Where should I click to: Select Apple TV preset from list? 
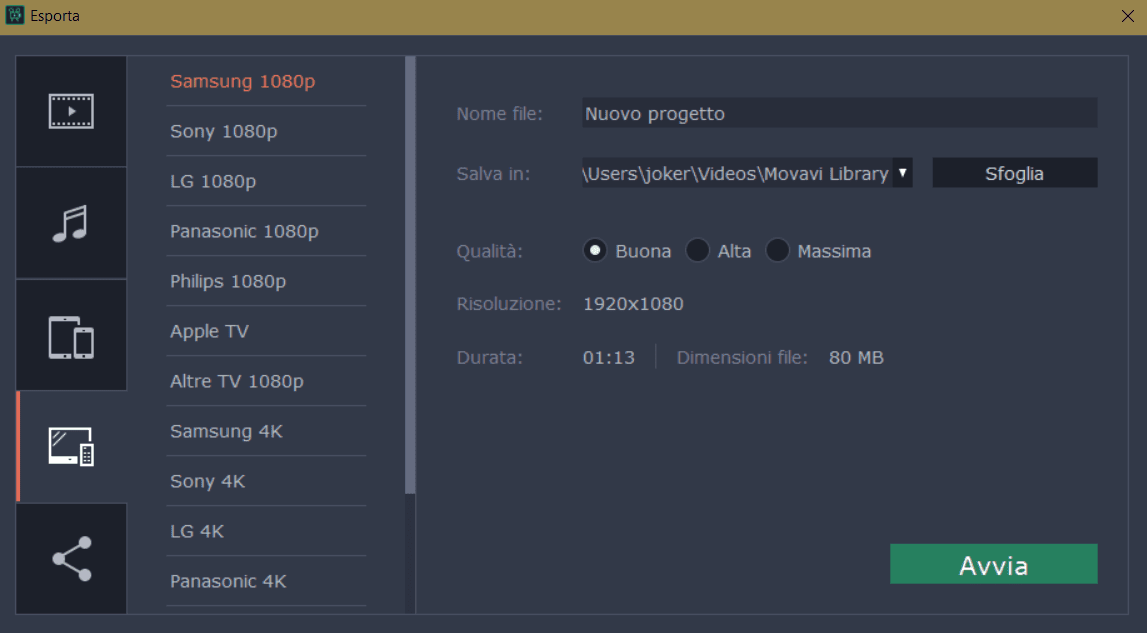(210, 332)
